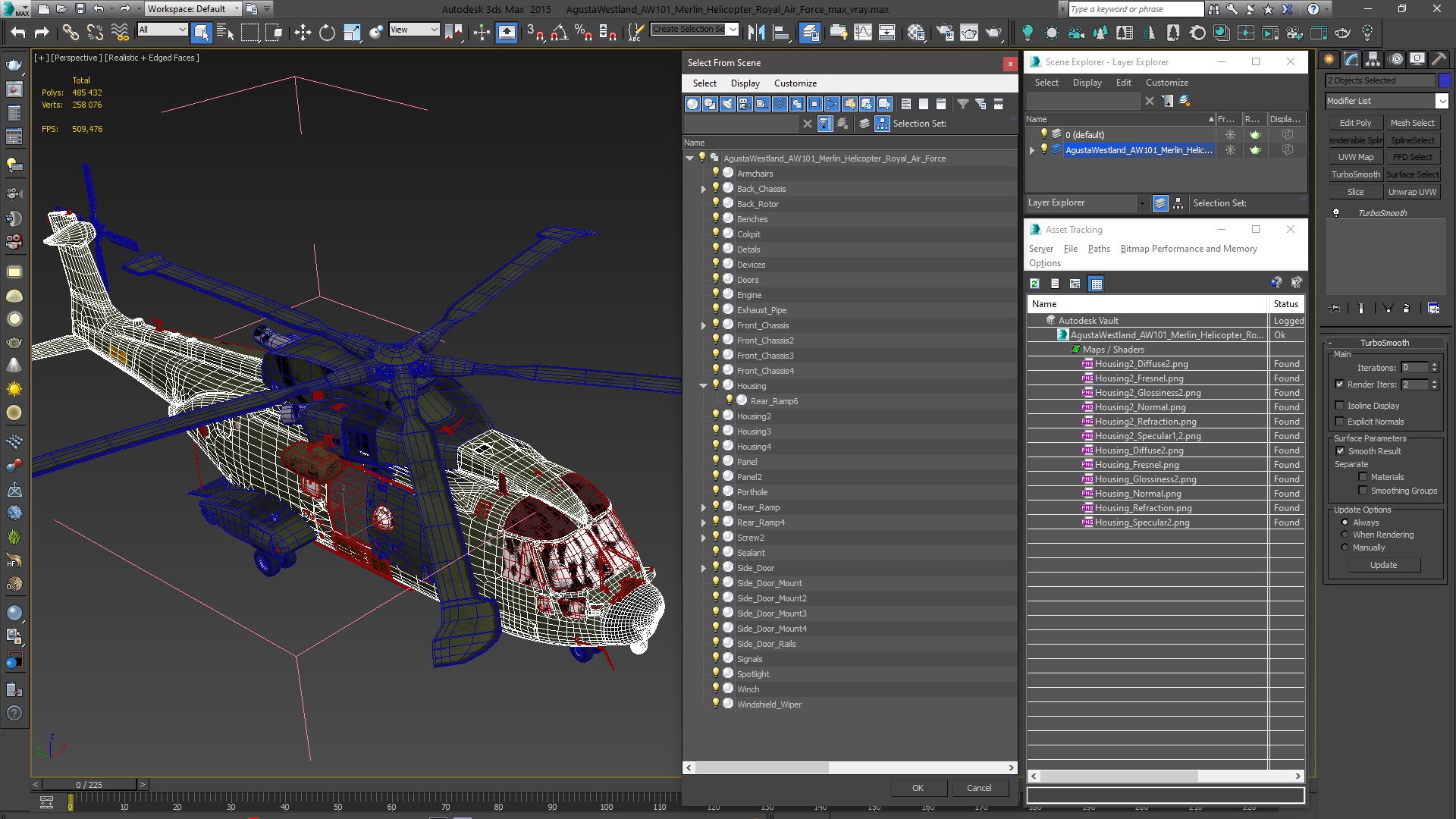Toggle Angle Snap in main toolbar
This screenshot has height=819, width=1456.
pyautogui.click(x=560, y=32)
